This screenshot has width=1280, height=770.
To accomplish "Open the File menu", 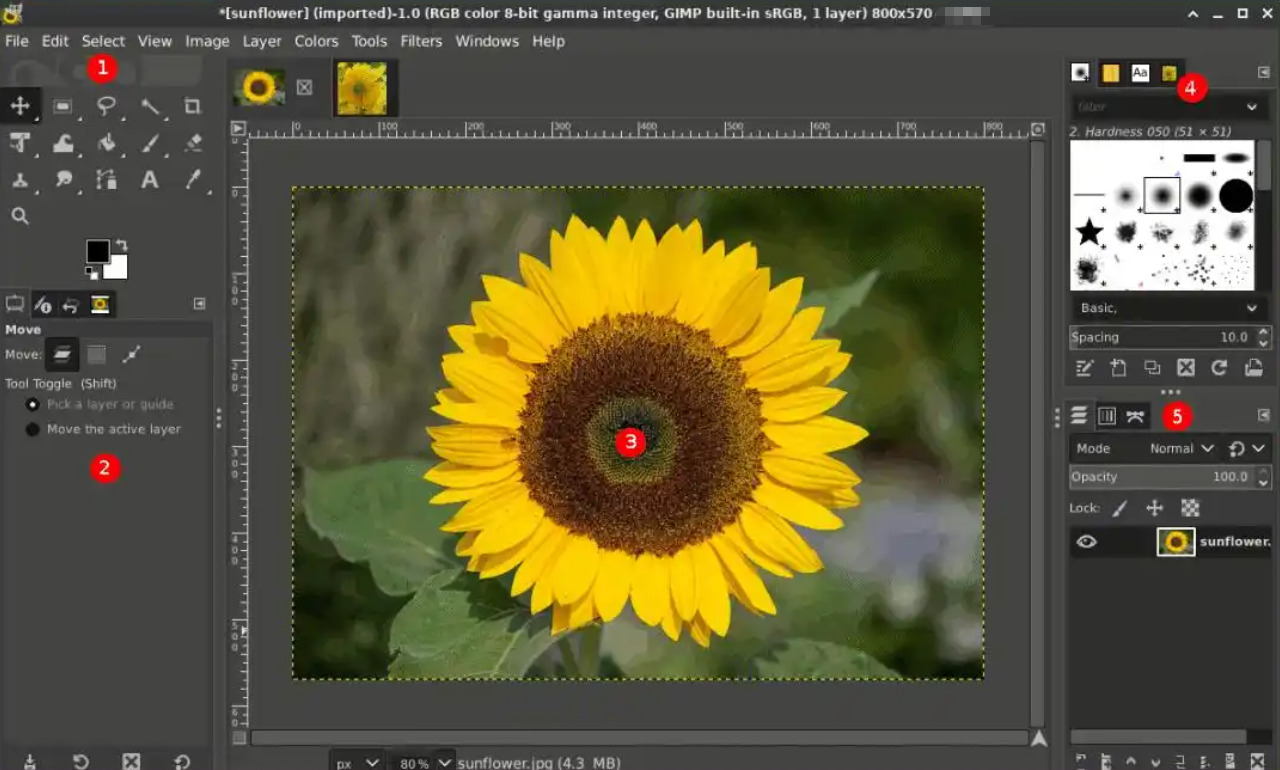I will click(17, 41).
